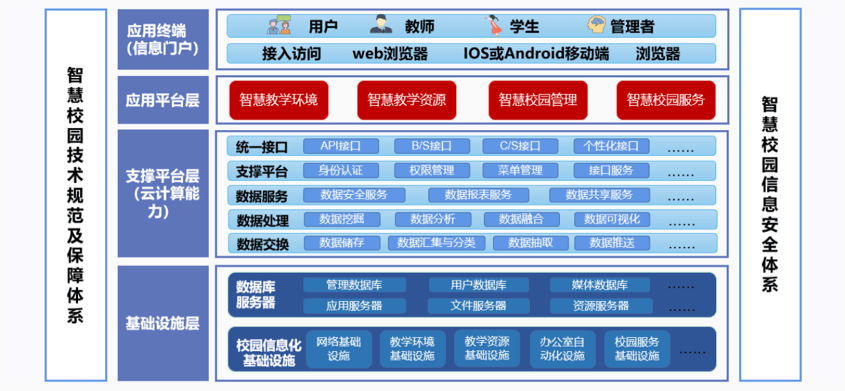Screen dimensions: 845x391
Task: Click the 管理者 brain icon
Action: [x=597, y=25]
